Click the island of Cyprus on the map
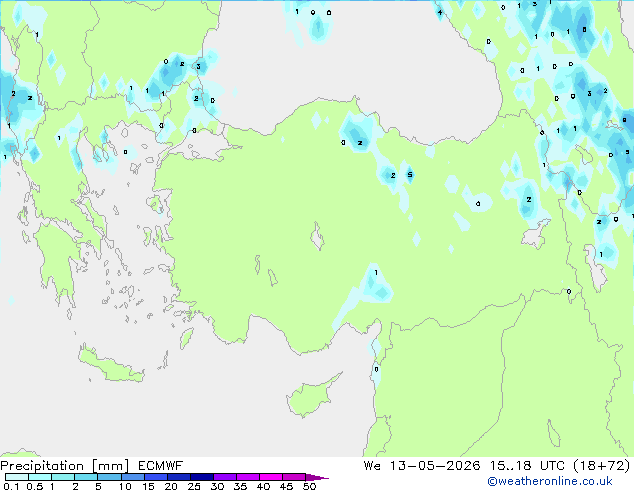634x490 pixels. (x=311, y=397)
